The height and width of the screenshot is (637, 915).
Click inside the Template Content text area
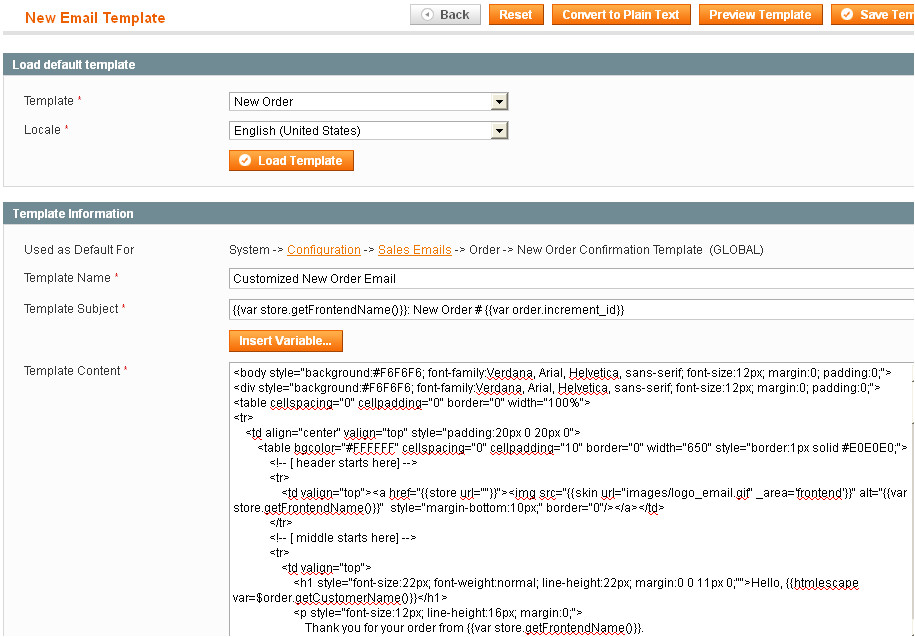(x=572, y=499)
